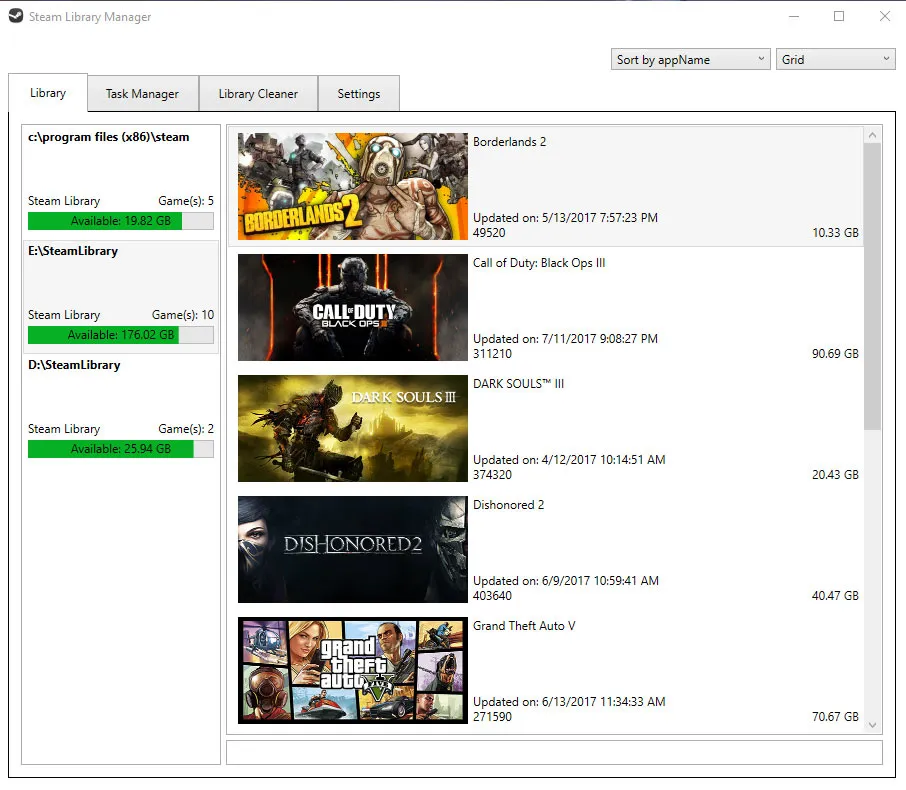
Task: Select the Call of Duty: Black Ops III title
Action: pyautogui.click(x=539, y=263)
